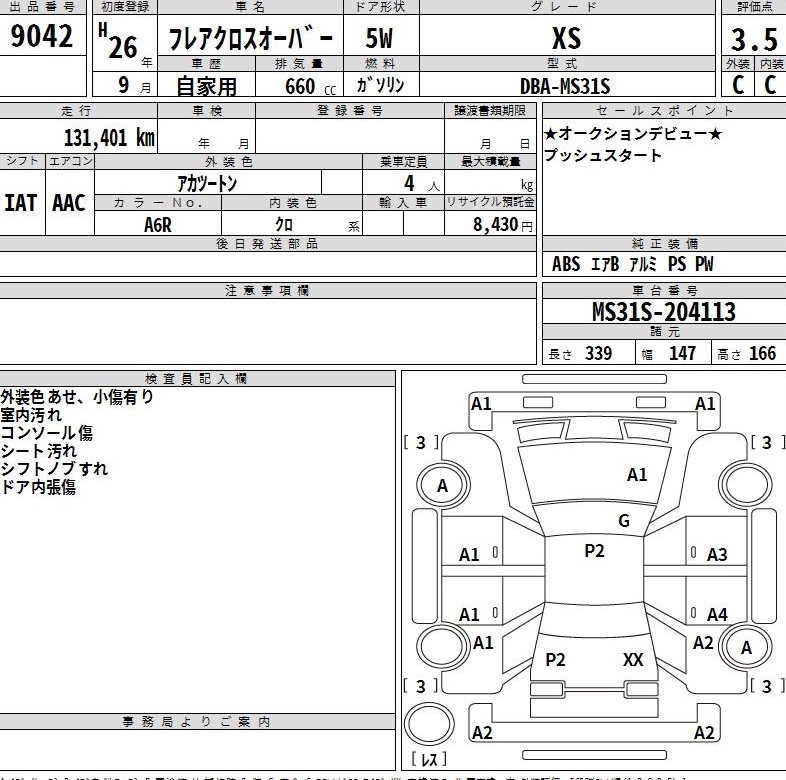
Task: Click the リサイクル預託金 header
Action: (x=490, y=202)
